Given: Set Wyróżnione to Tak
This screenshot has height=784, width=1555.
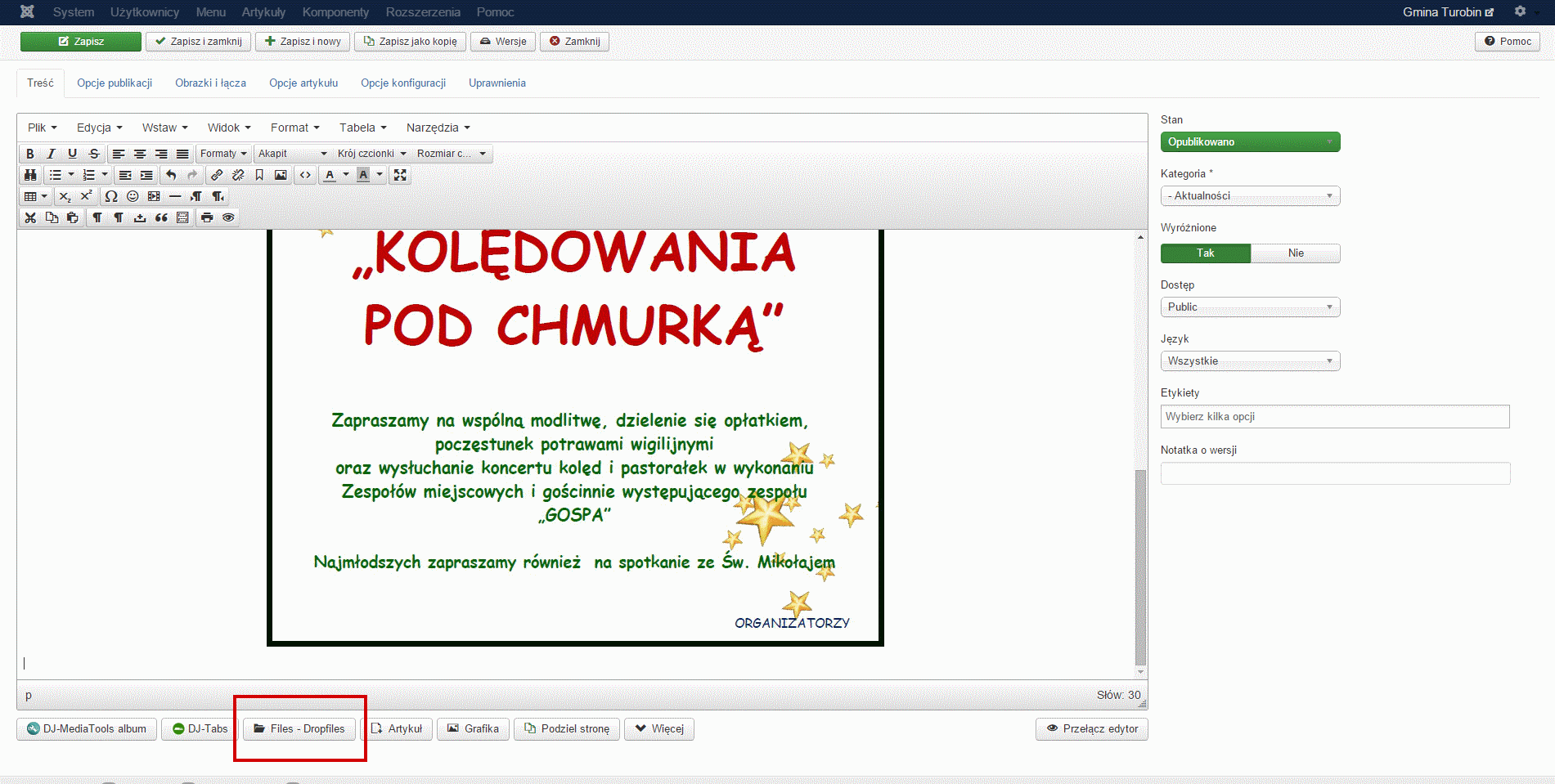Looking at the screenshot, I should pyautogui.click(x=1205, y=253).
